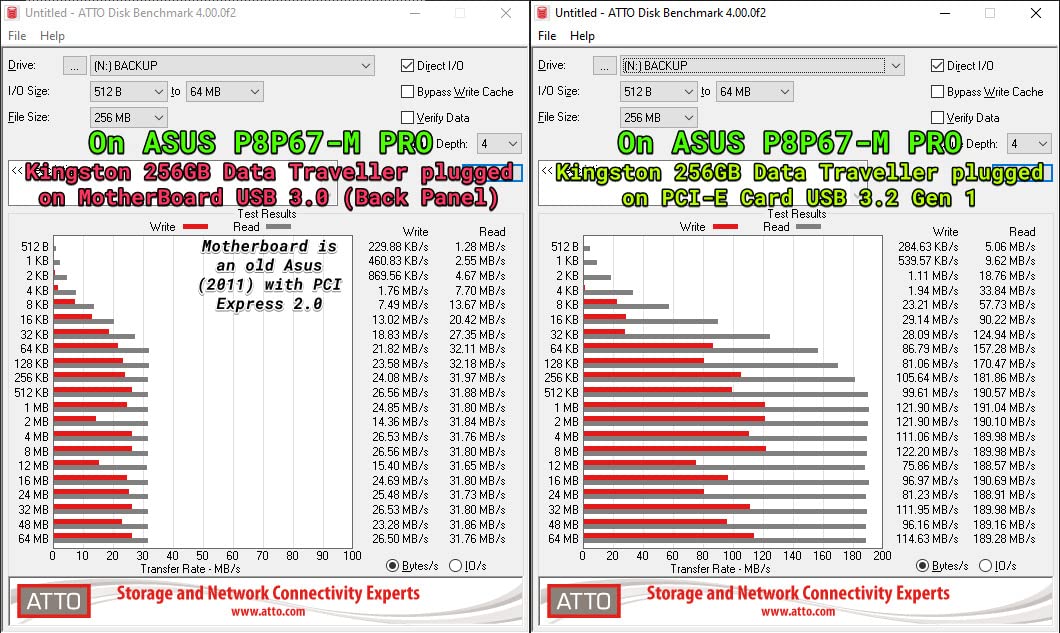This screenshot has width=1060, height=633.
Task: Open Help menu in left window
Action: pyautogui.click(x=52, y=36)
